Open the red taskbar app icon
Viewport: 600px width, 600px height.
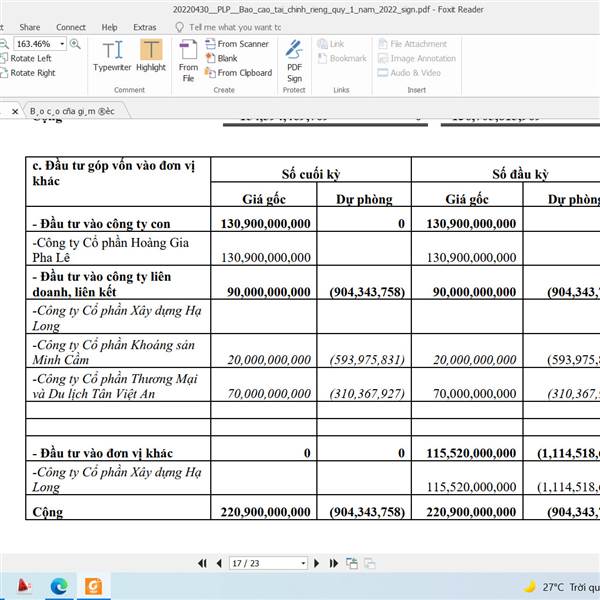24,586
